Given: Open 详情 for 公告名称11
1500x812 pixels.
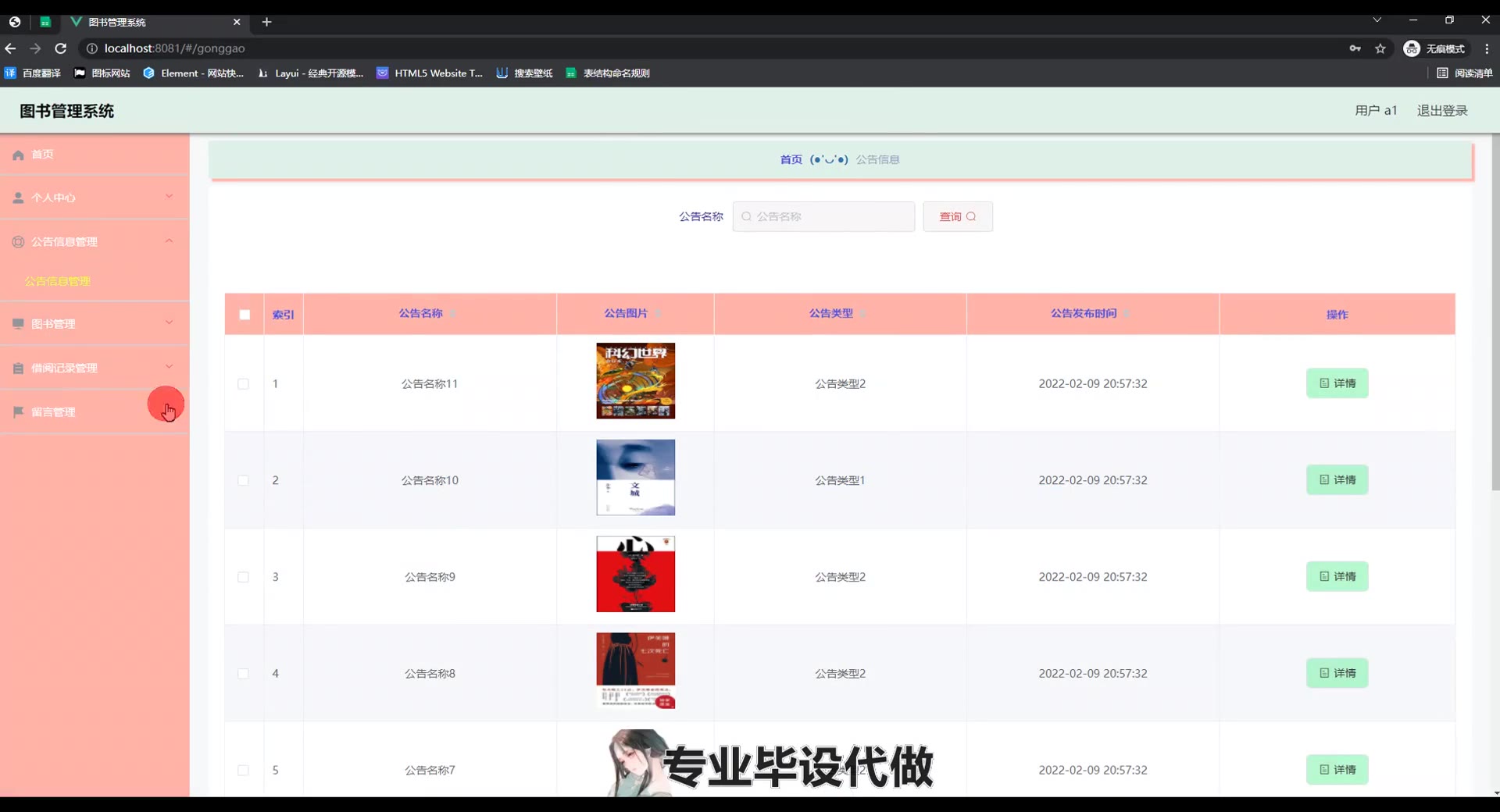Looking at the screenshot, I should click(x=1337, y=383).
